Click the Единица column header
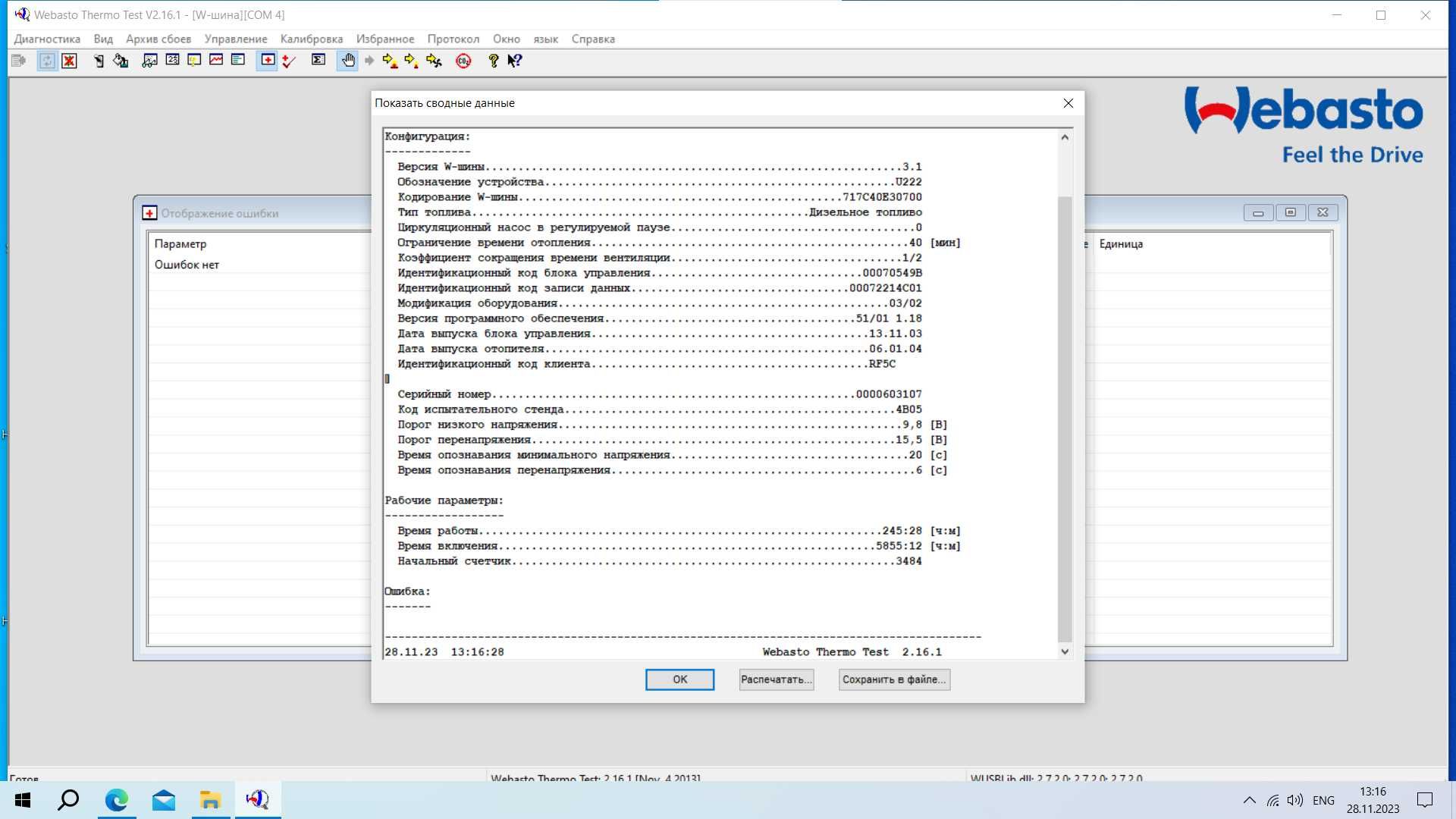This screenshot has width=1456, height=819. point(1121,243)
